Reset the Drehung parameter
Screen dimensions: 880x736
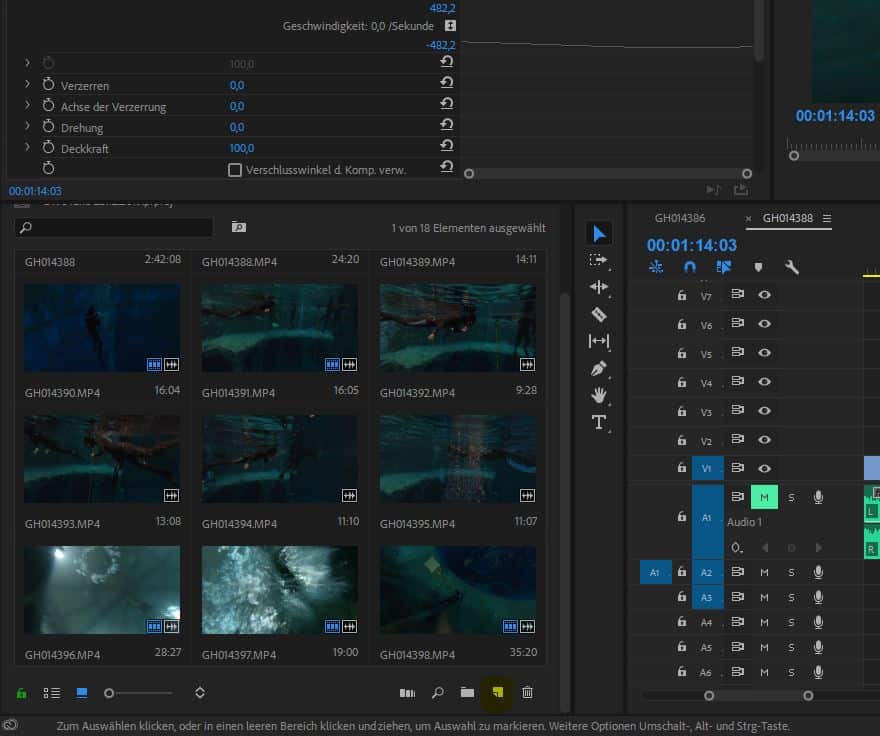pos(447,125)
